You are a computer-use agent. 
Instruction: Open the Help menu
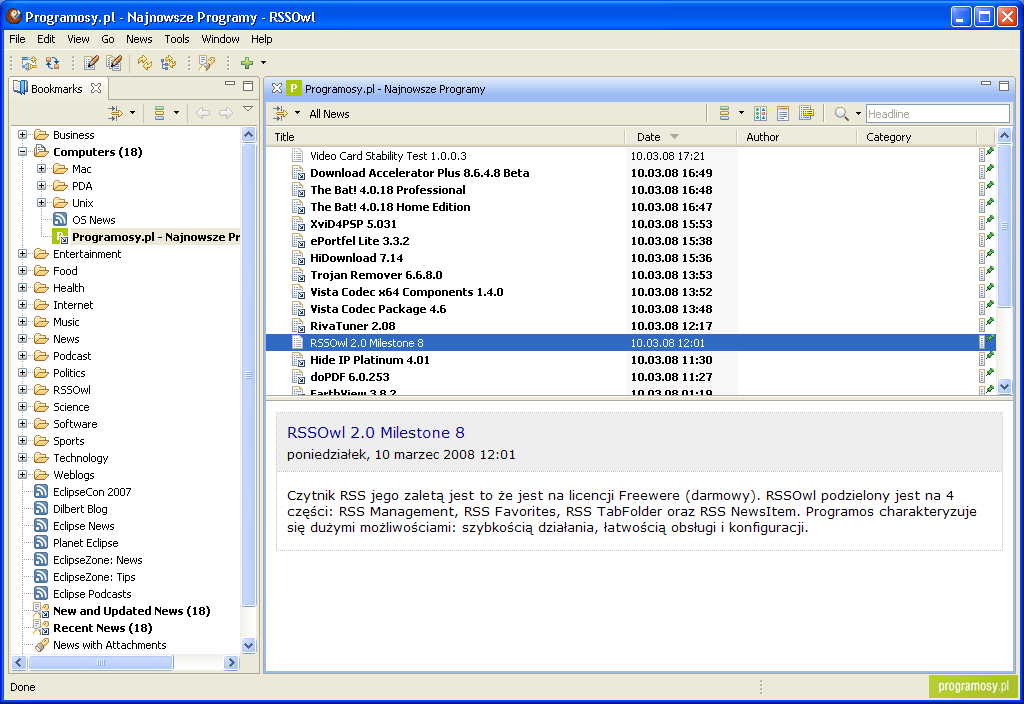click(x=261, y=39)
